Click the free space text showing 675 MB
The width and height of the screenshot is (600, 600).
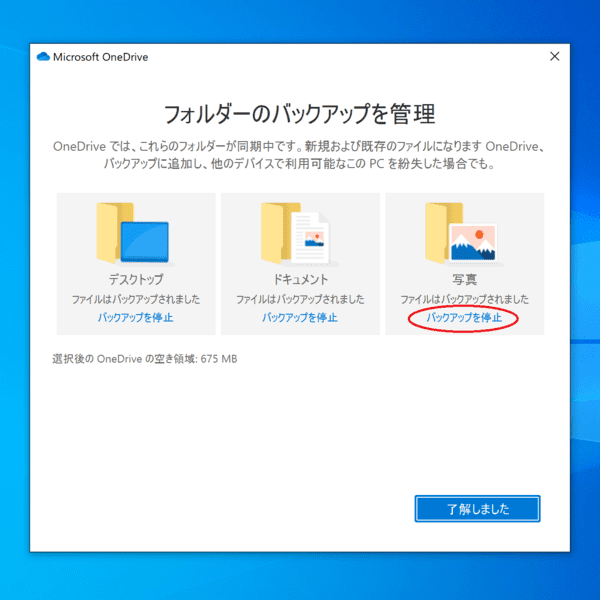[145, 359]
